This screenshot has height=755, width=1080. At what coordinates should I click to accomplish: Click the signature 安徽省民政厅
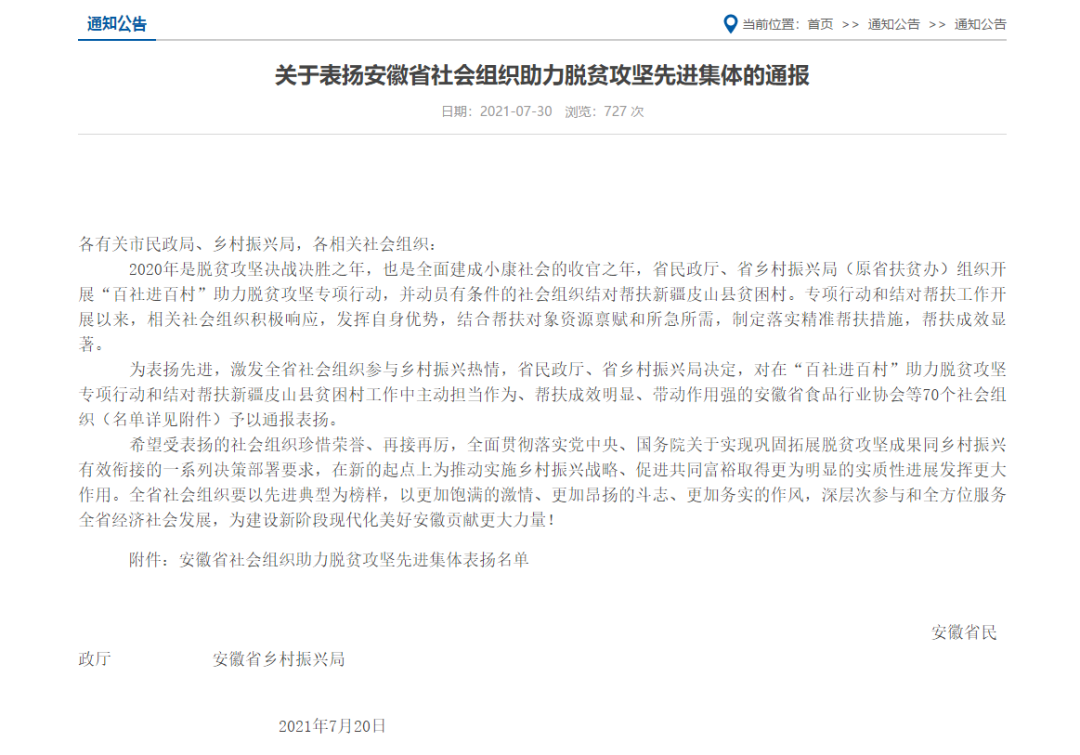tap(963, 632)
